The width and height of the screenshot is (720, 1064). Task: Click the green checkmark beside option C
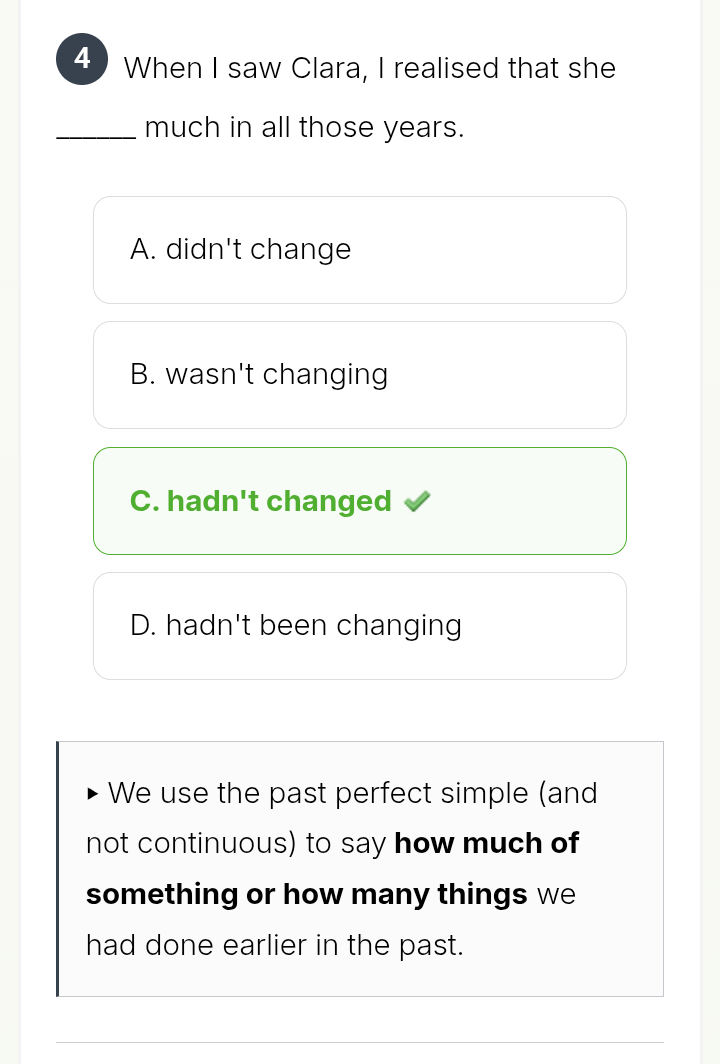[x=417, y=502]
